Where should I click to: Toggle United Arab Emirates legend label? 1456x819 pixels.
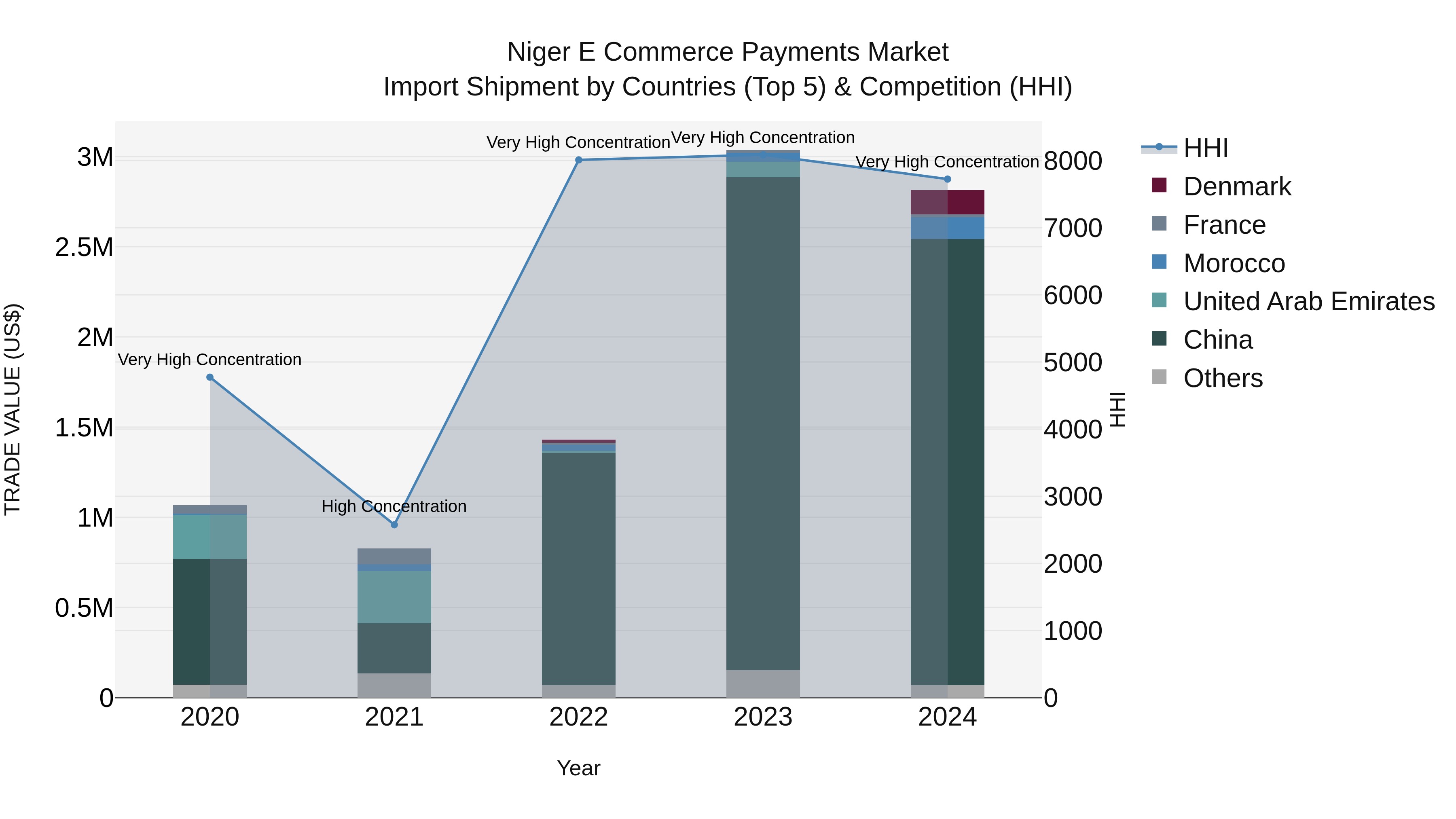point(1309,301)
